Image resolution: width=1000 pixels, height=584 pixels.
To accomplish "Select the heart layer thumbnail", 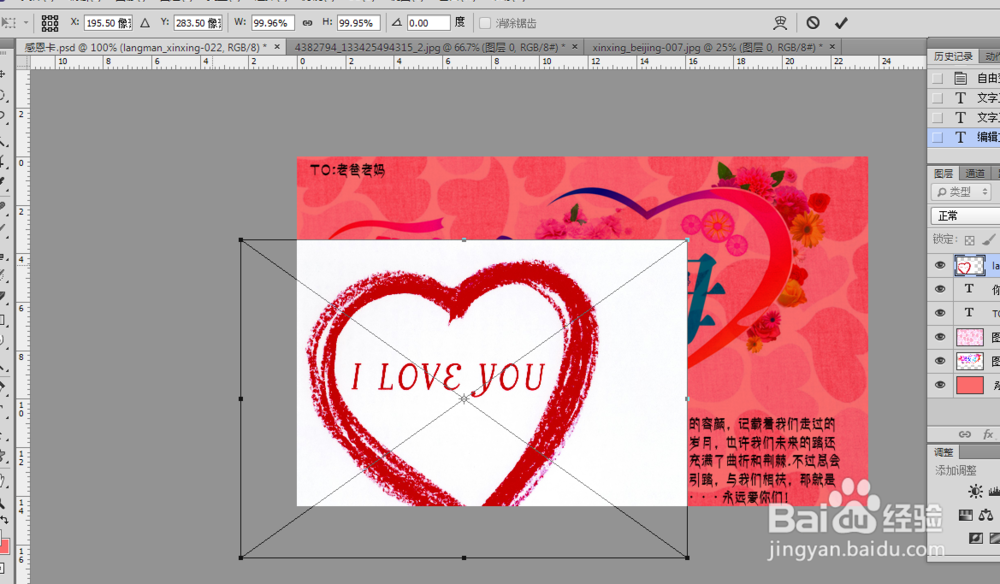I will coord(969,266).
